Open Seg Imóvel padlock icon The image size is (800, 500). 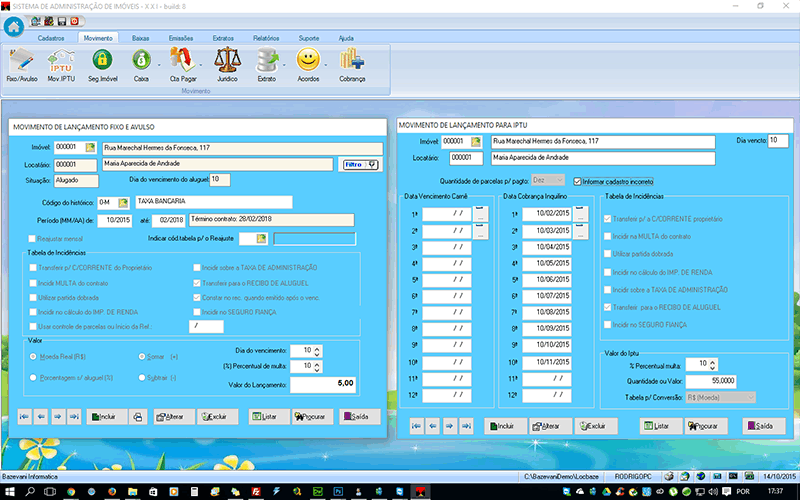[103, 65]
